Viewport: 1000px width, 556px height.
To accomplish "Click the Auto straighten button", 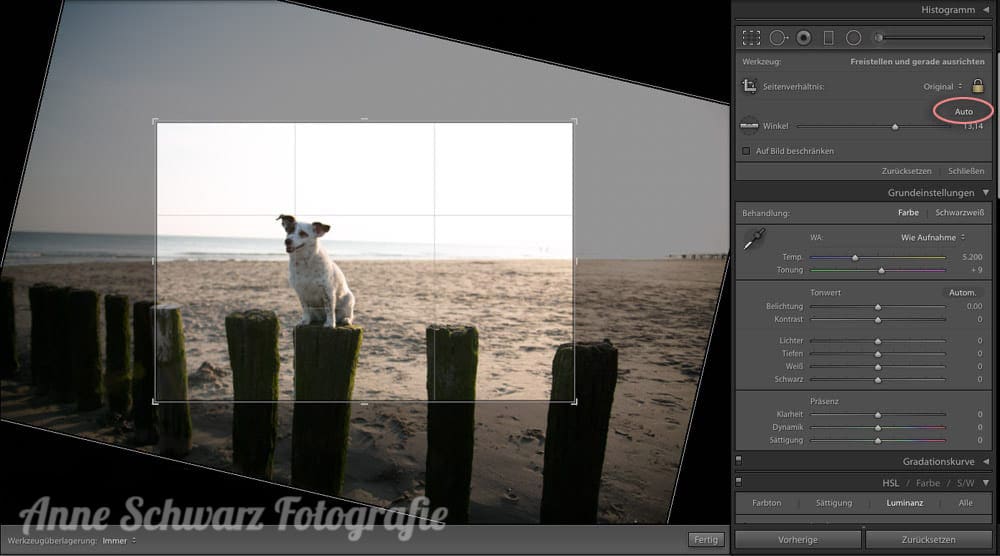I will [964, 112].
